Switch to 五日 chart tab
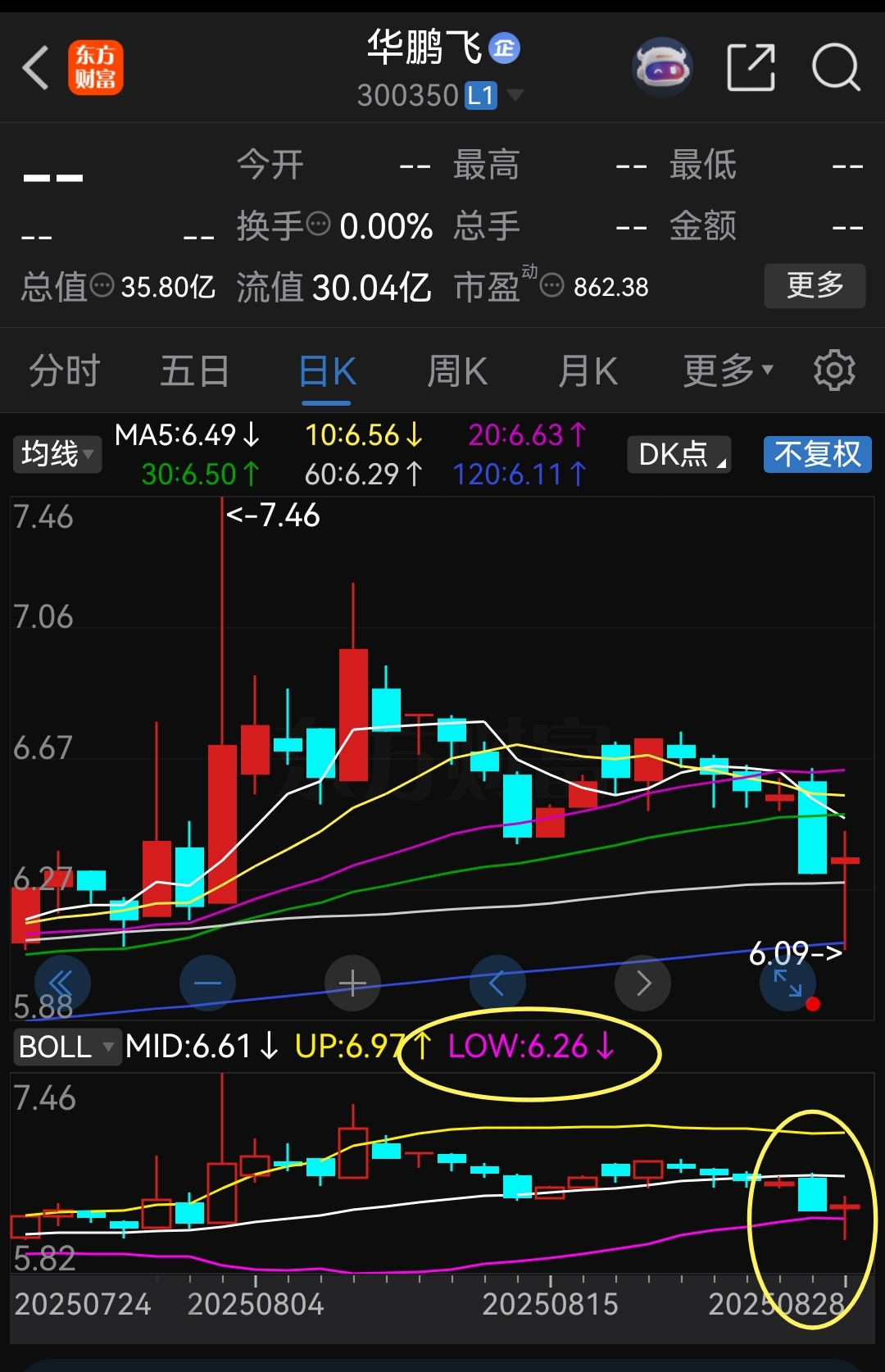The height and width of the screenshot is (1372, 885). [195, 371]
